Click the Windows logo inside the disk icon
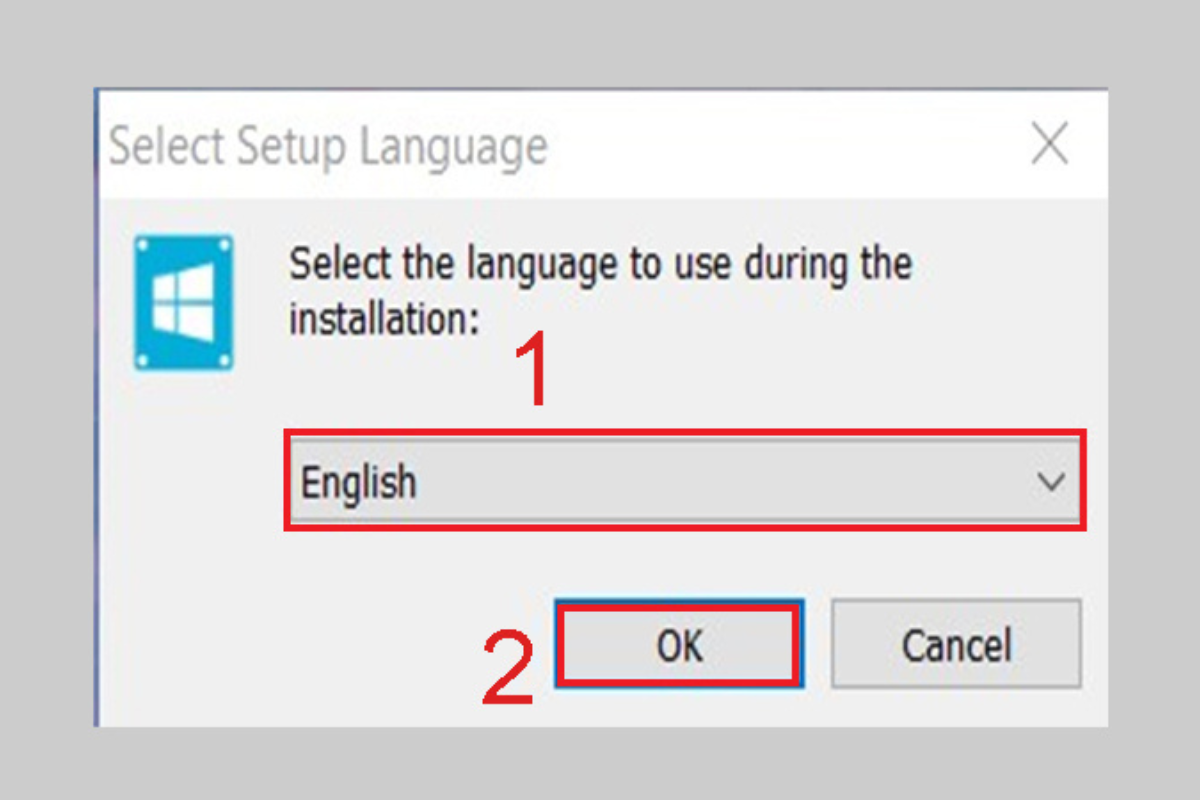Image resolution: width=1200 pixels, height=800 pixels. pyautogui.click(x=184, y=301)
